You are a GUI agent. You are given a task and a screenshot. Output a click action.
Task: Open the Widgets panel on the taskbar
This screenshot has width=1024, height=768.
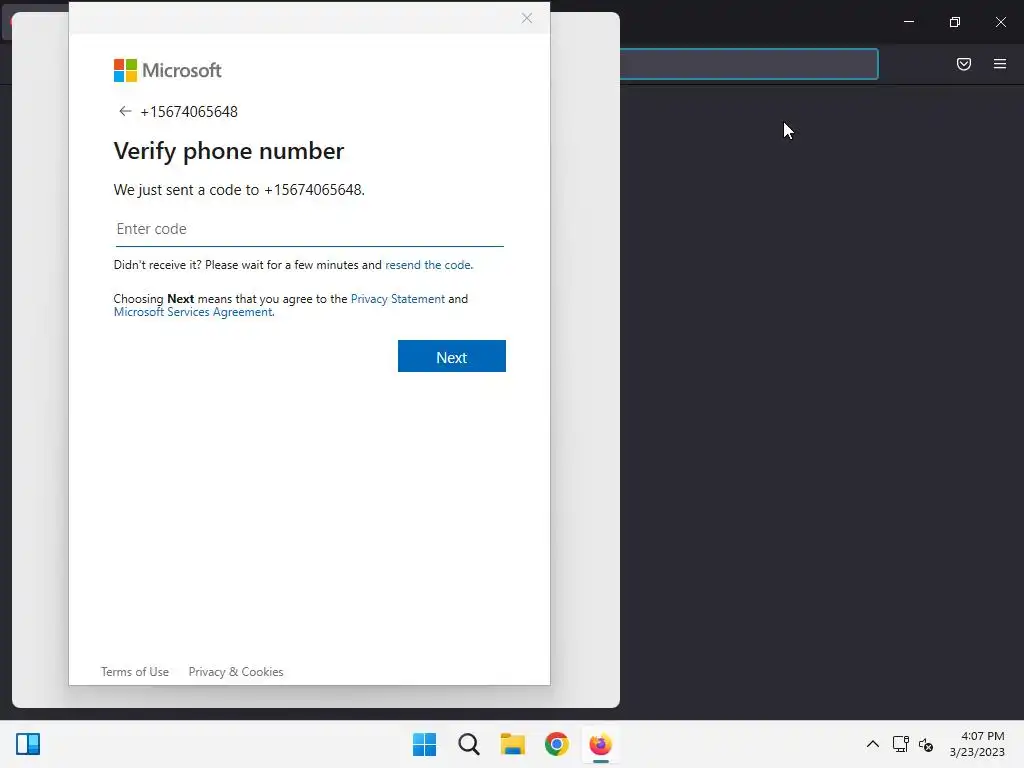(x=28, y=744)
